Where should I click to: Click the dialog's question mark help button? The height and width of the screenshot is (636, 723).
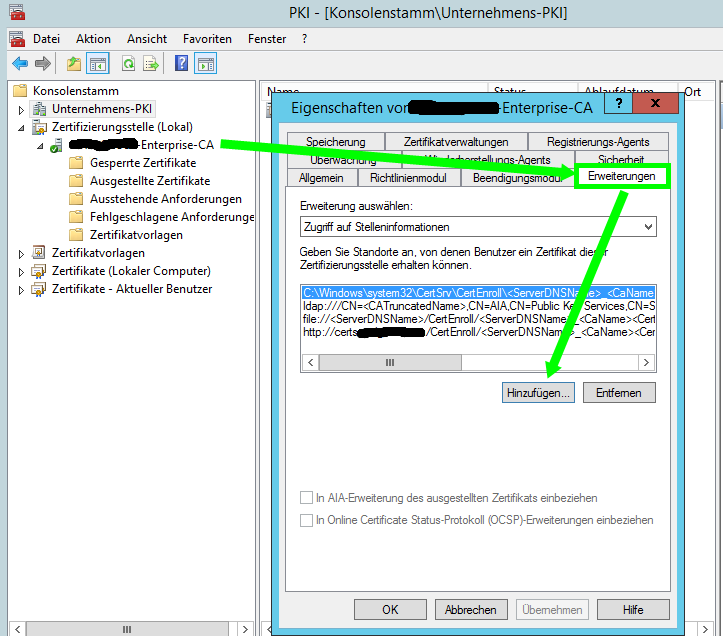pyautogui.click(x=619, y=103)
